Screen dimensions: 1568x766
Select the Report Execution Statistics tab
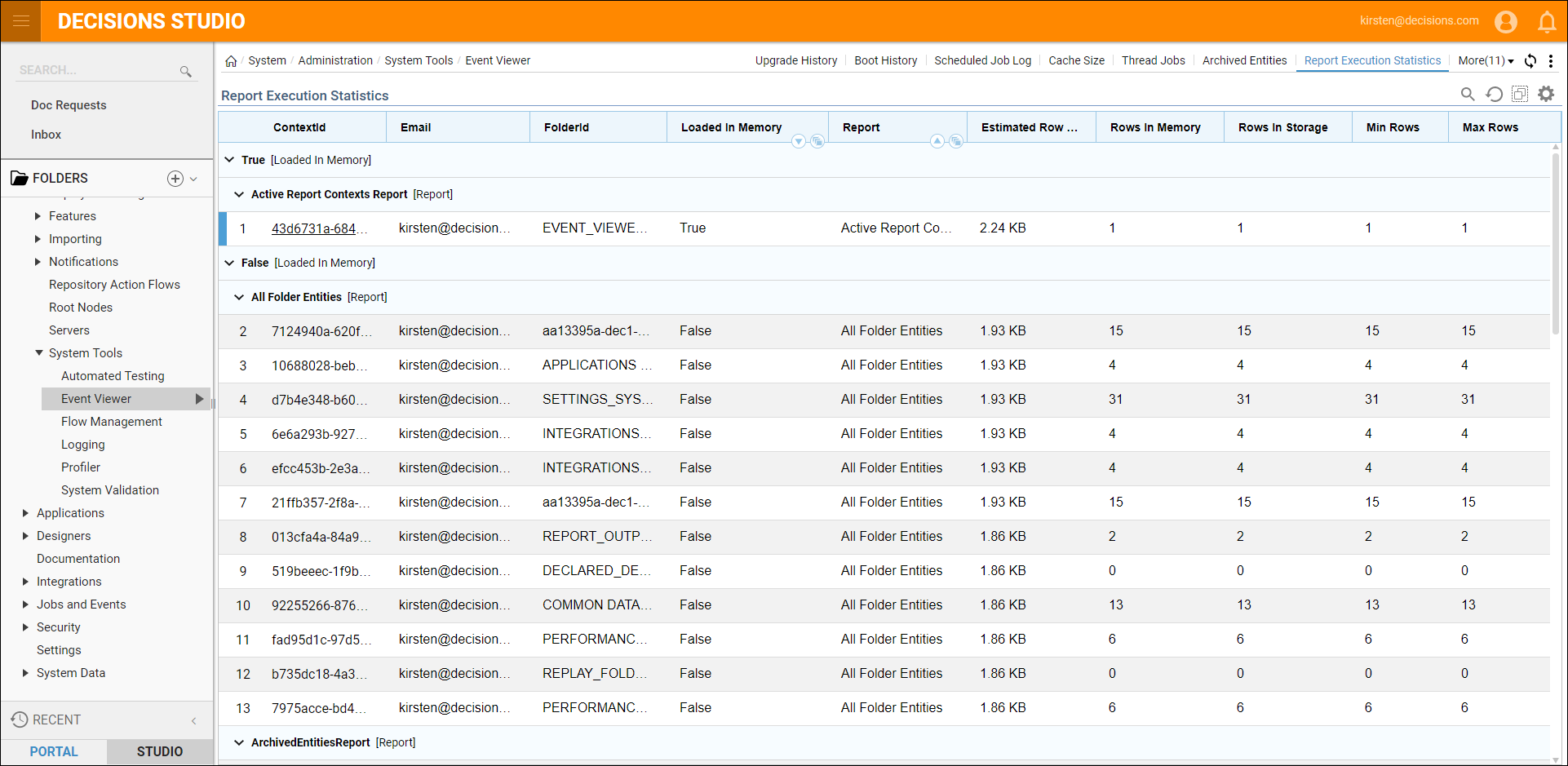(1372, 61)
